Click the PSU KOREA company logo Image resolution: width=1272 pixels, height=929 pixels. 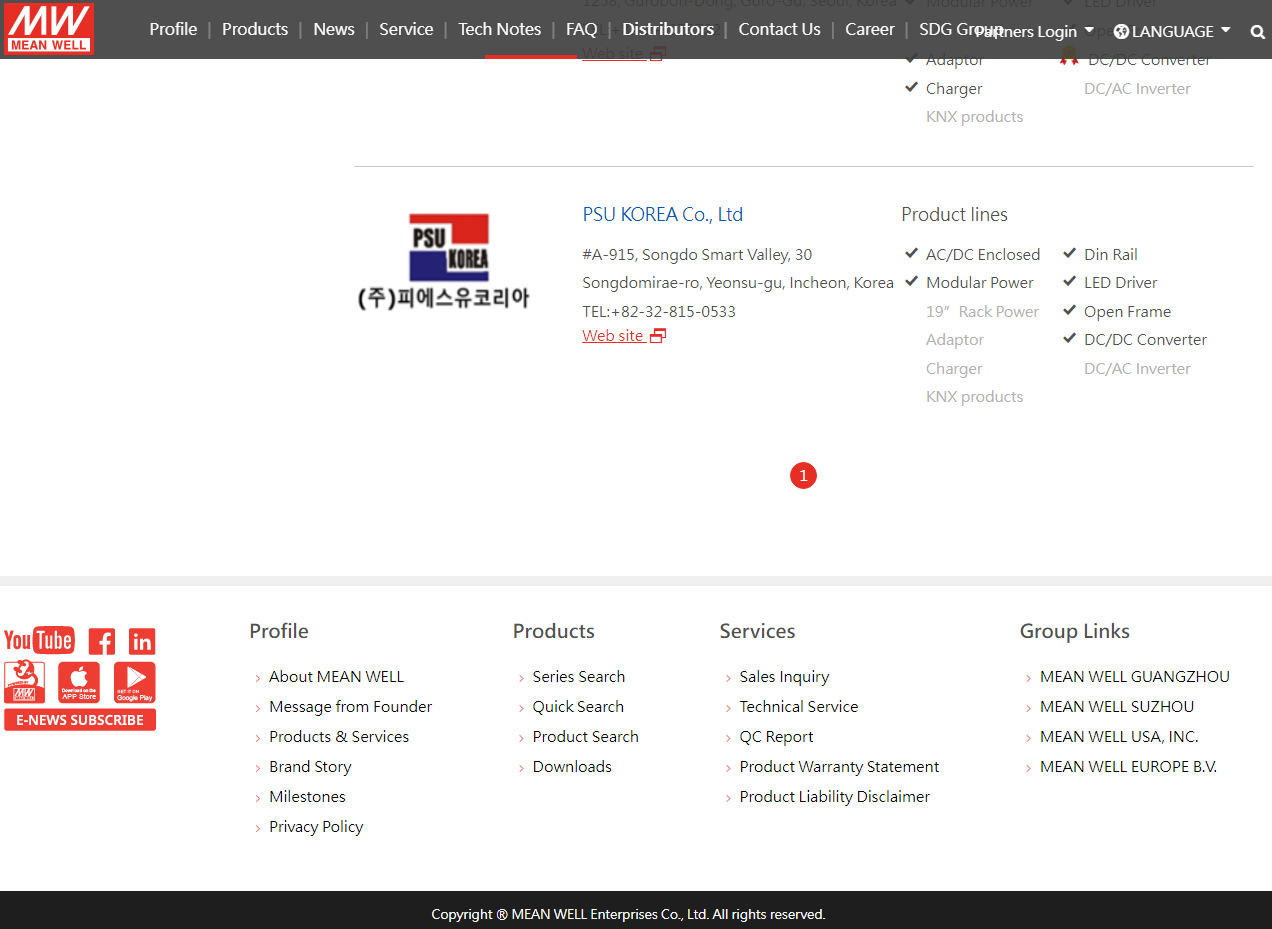[444, 261]
